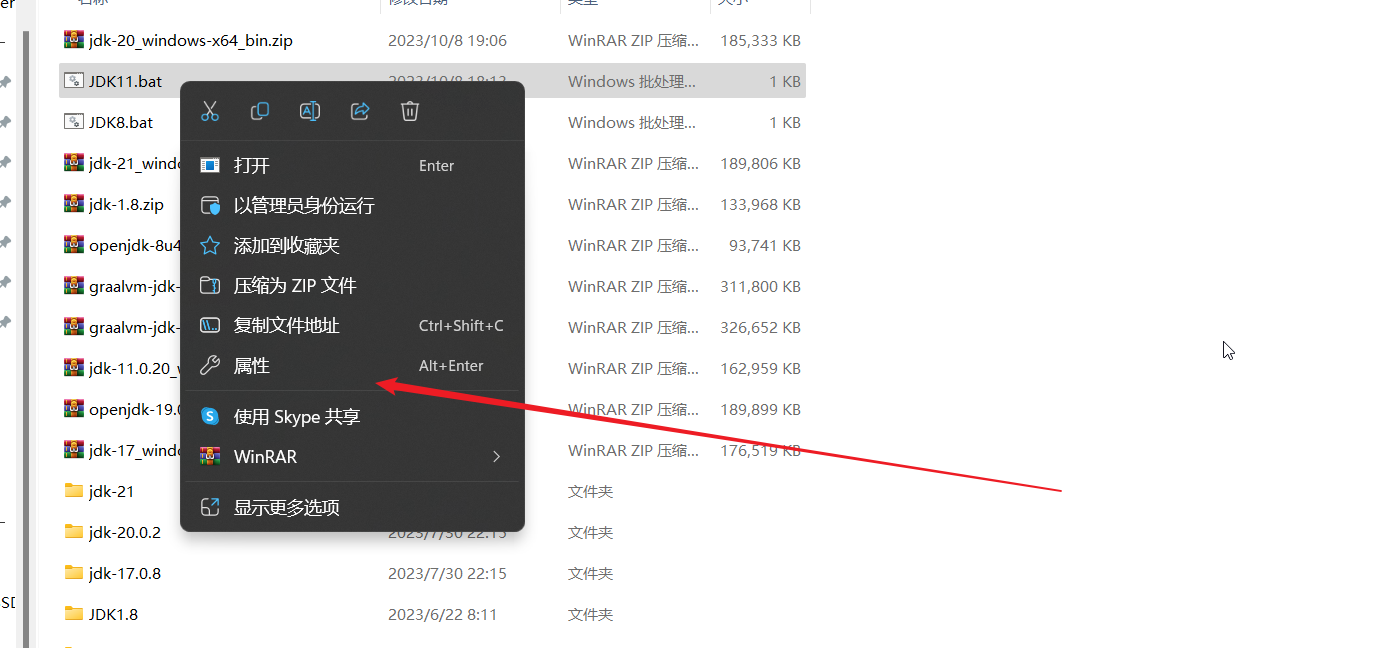Image resolution: width=1377 pixels, height=648 pixels.
Task: Choose 打开 from the context menu
Action: coord(352,165)
